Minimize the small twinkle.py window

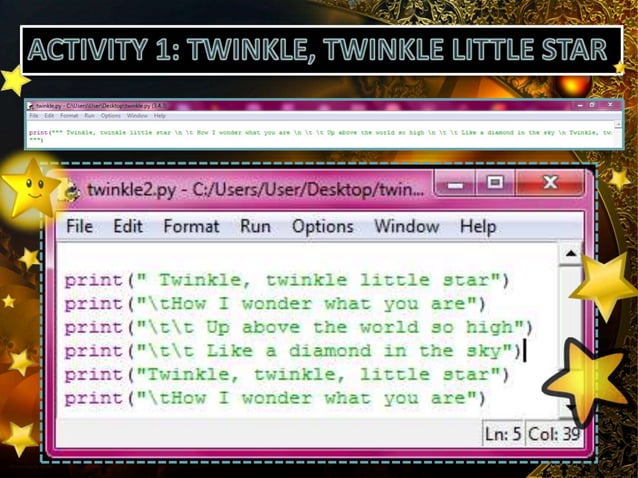tap(581, 105)
